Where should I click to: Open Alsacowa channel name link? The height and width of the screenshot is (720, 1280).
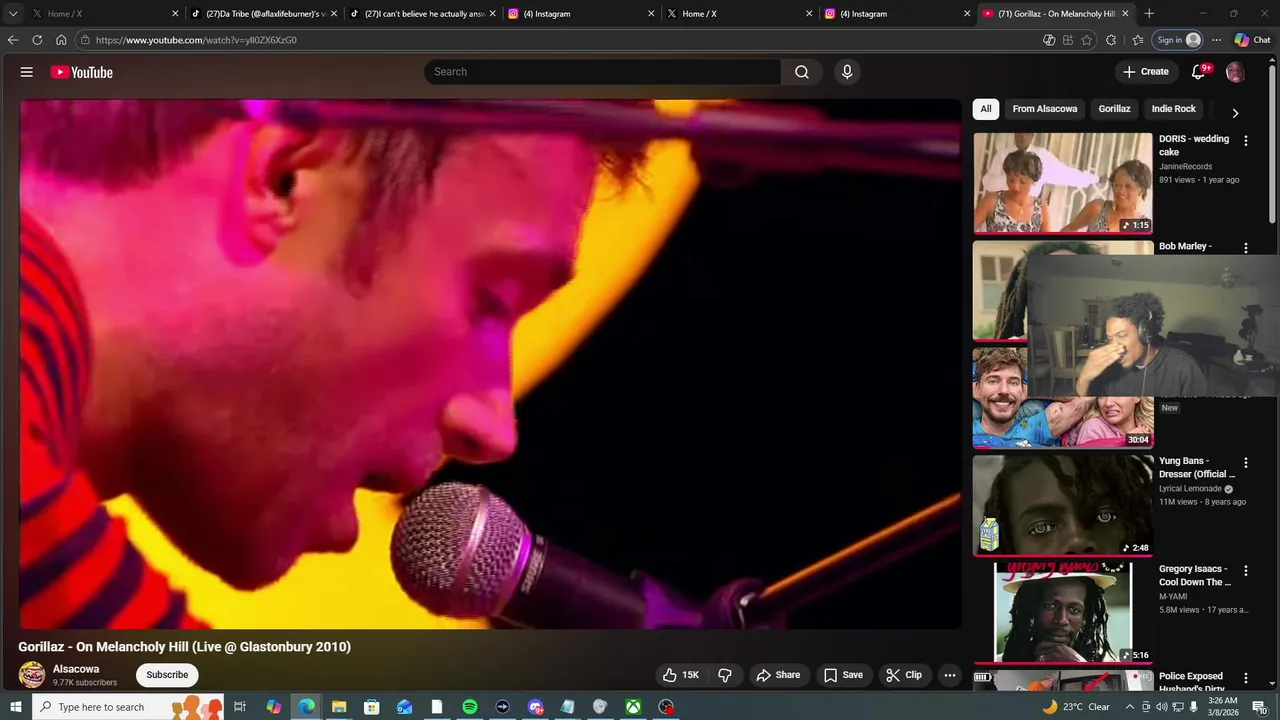[76, 669]
